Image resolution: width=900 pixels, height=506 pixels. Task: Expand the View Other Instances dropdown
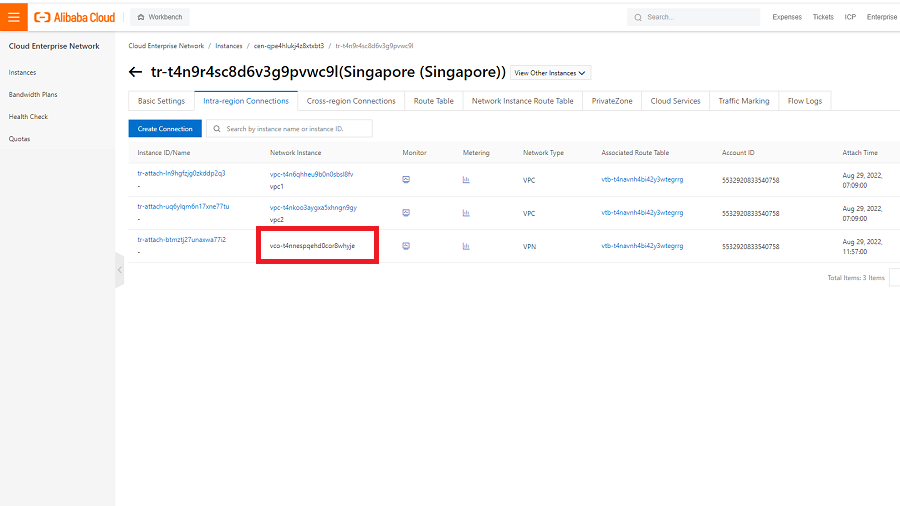[x=550, y=73]
